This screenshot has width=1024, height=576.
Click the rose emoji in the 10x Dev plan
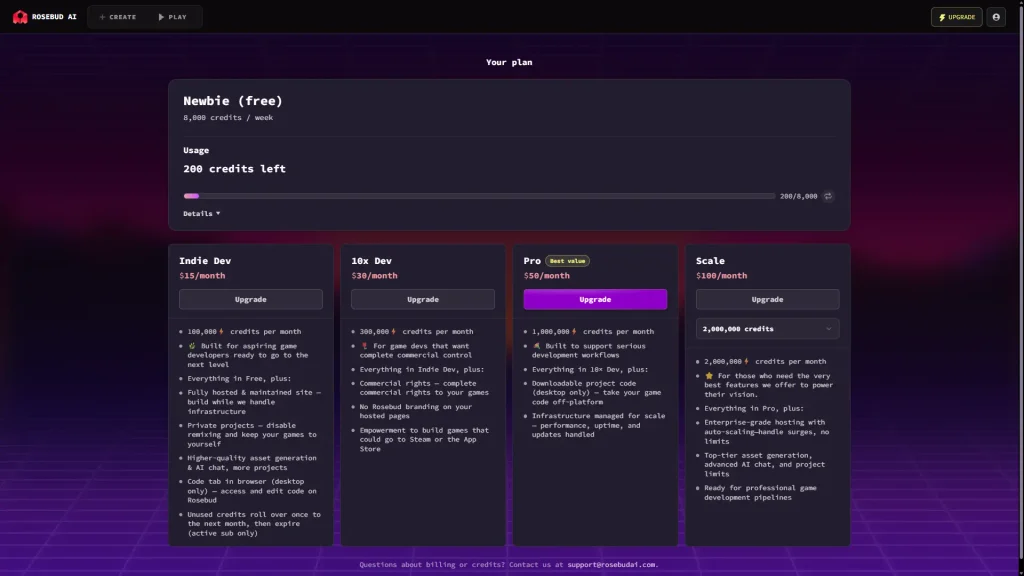coord(364,346)
